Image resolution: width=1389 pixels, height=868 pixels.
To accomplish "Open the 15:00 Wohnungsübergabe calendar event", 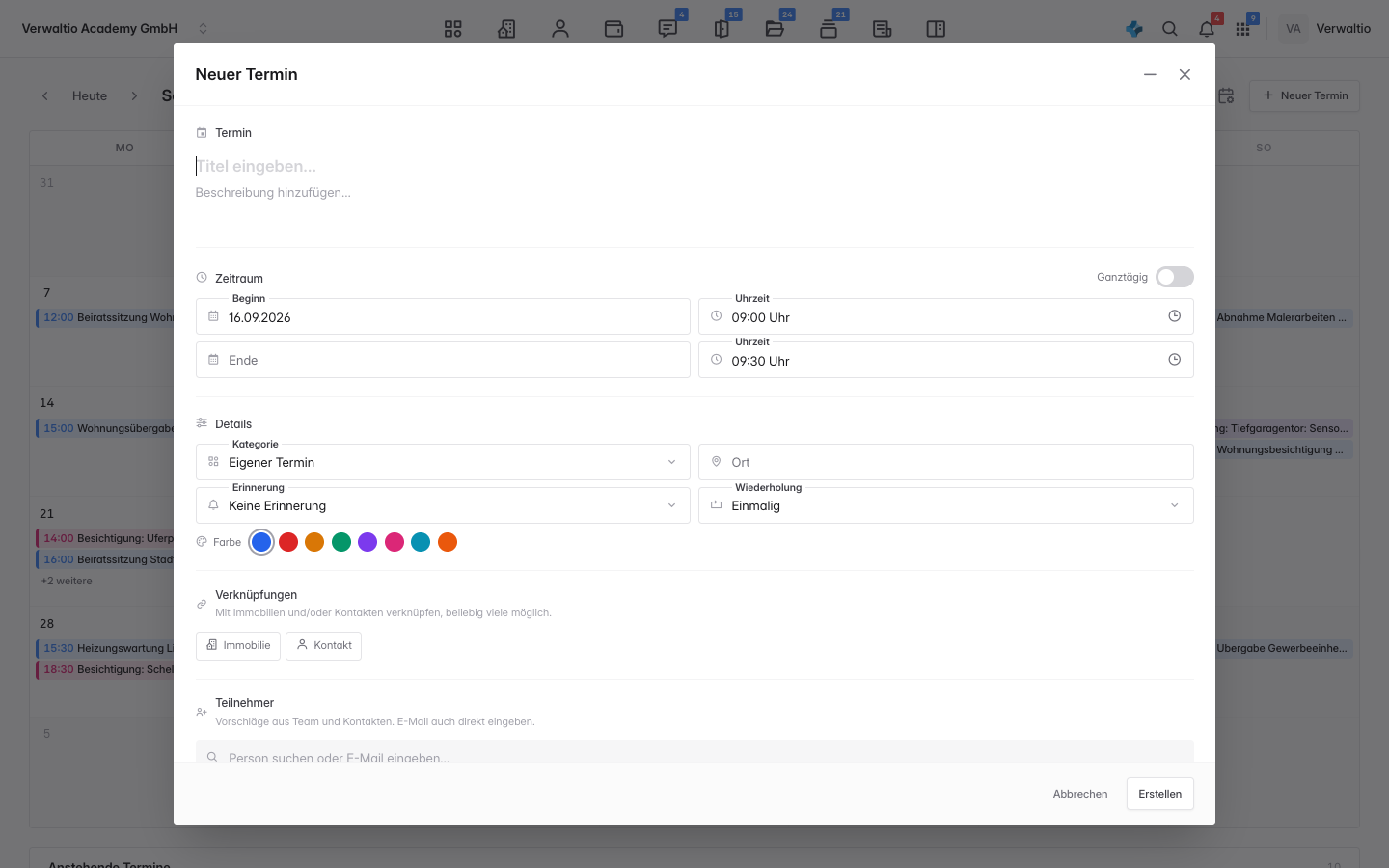I will tap(106, 428).
